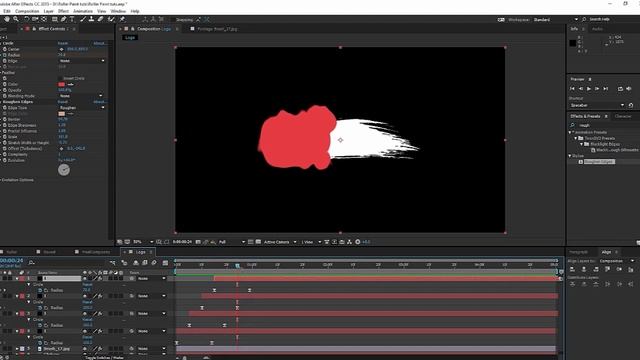Click Toggle Switches / Modes button
Image resolution: width=640 pixels, height=360 pixels.
105,358
